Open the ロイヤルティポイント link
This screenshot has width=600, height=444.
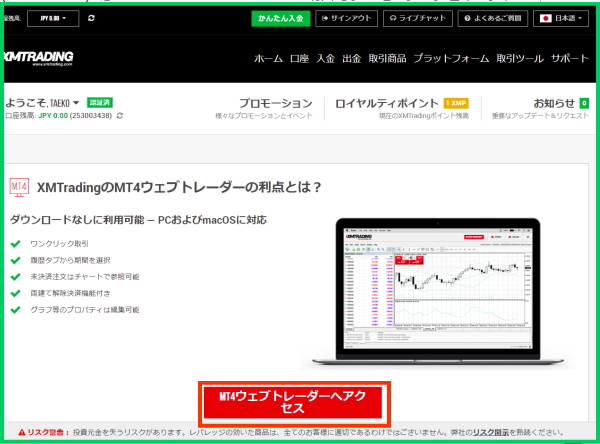coord(386,103)
